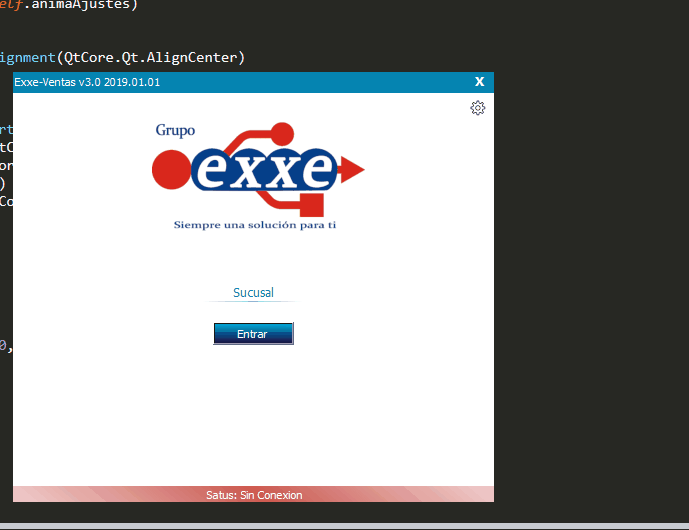Click 'animaAjustes' text in the code editor

point(80,5)
